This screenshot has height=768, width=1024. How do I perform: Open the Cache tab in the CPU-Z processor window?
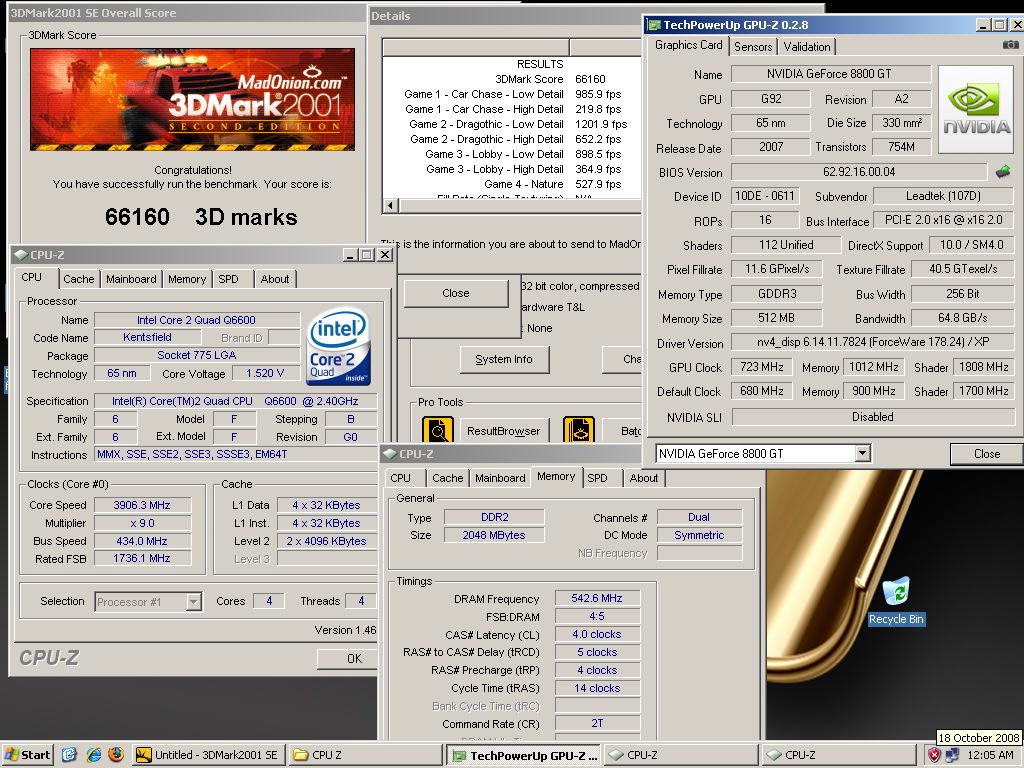click(x=78, y=279)
